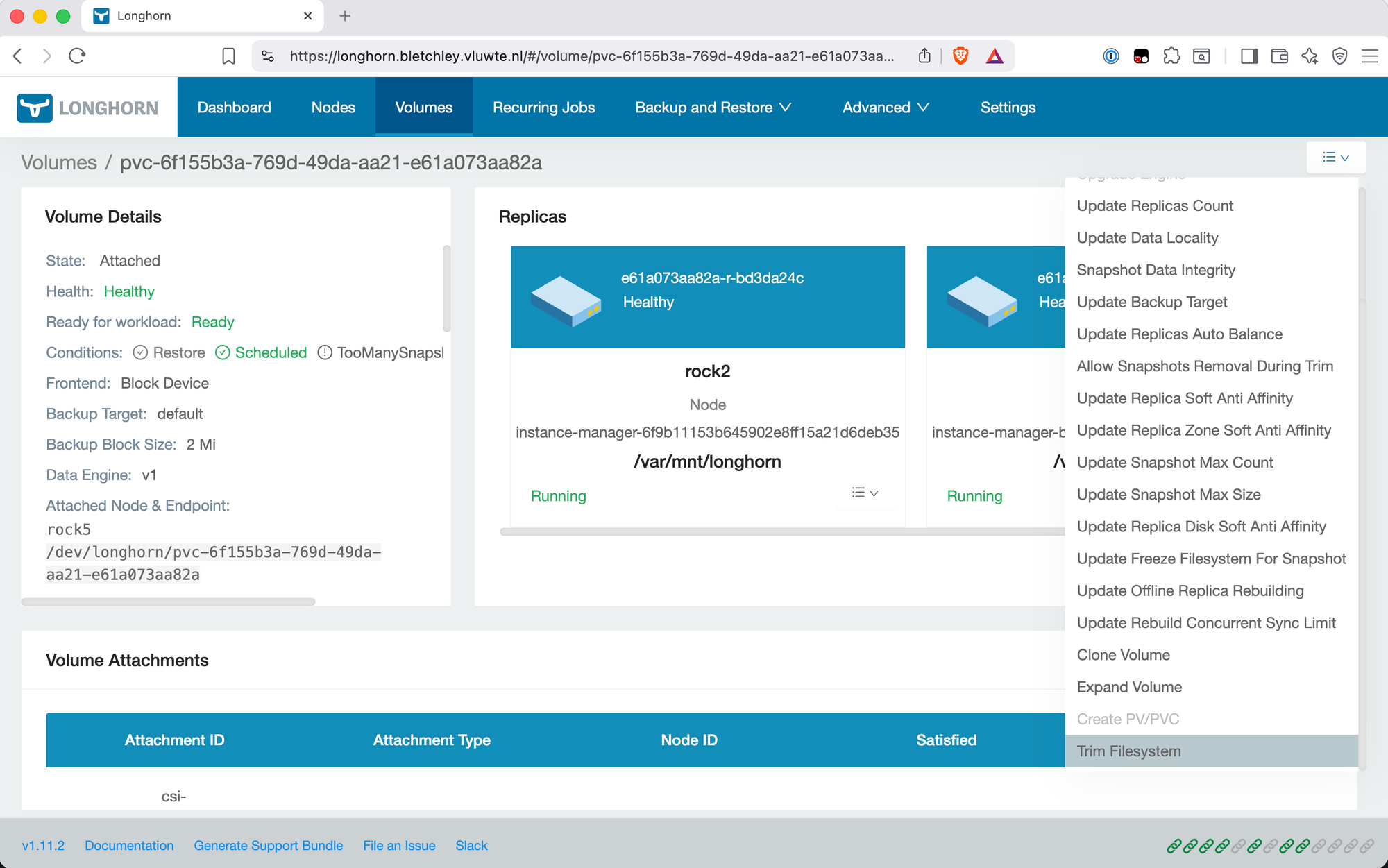Open Brave Rewards triangle icon
This screenshot has width=1388, height=868.
click(x=995, y=56)
